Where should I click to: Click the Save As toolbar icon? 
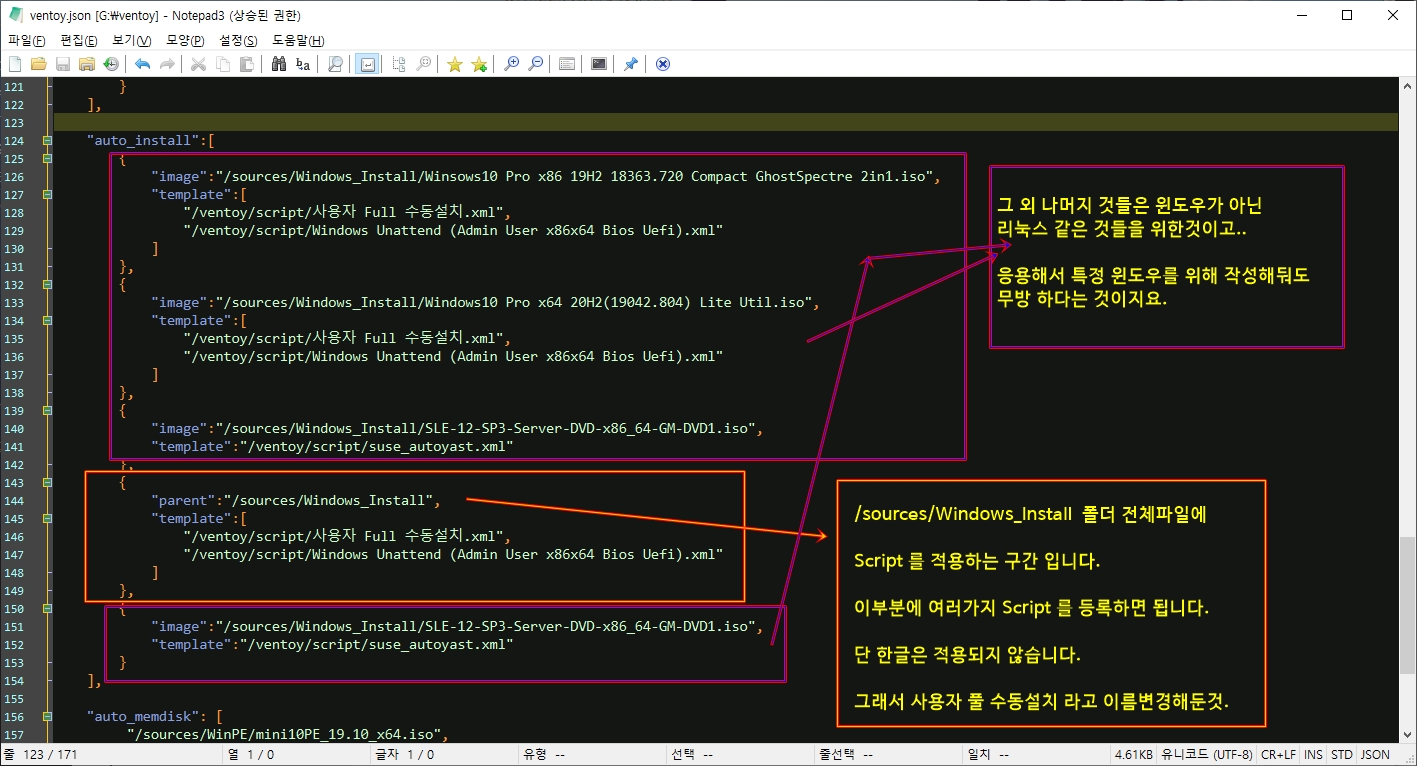pos(87,64)
